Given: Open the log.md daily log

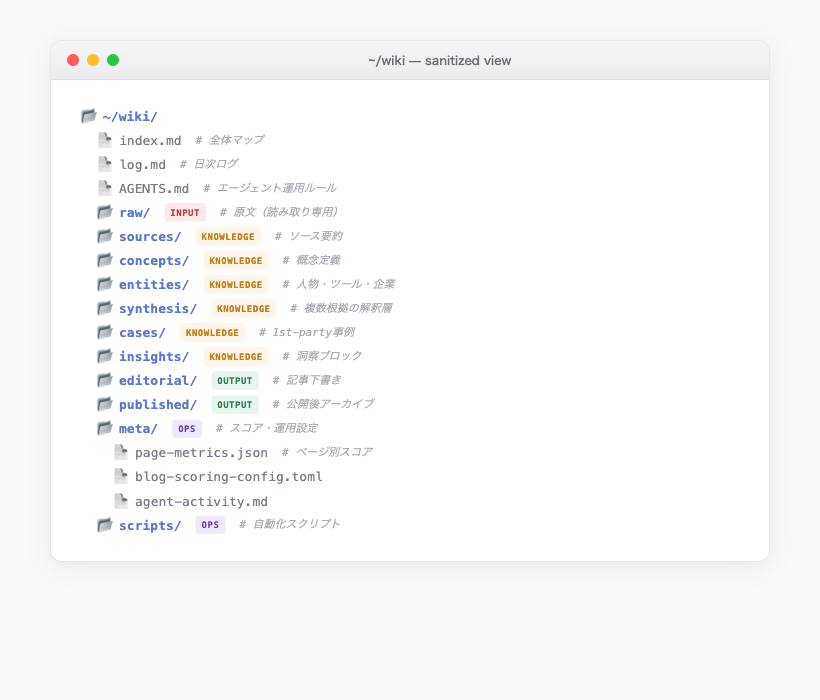Looking at the screenshot, I should (142, 164).
